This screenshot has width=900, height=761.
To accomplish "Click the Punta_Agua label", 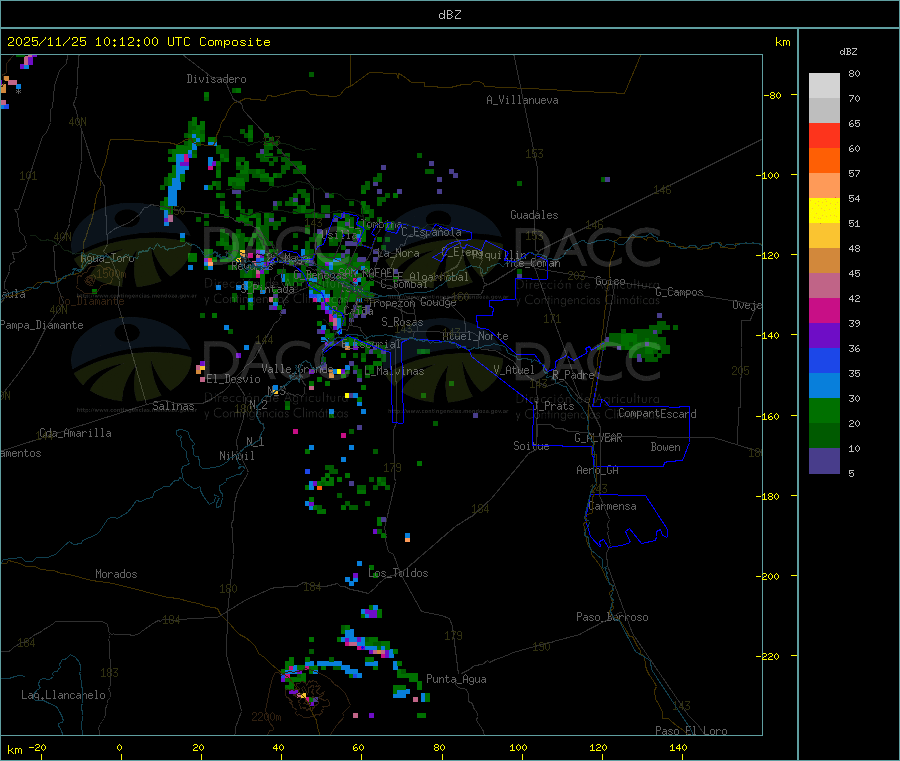I will tap(456, 679).
